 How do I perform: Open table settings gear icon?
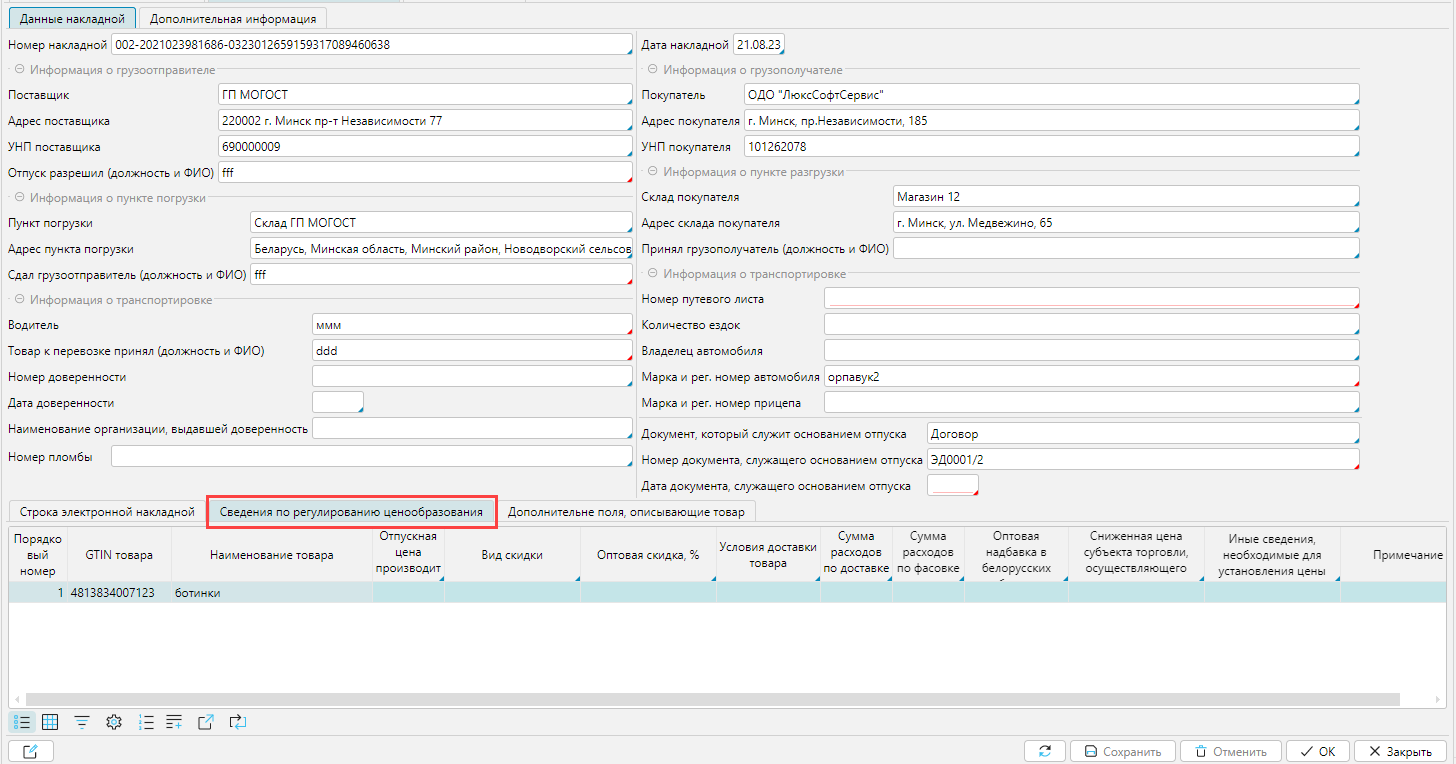tap(114, 721)
